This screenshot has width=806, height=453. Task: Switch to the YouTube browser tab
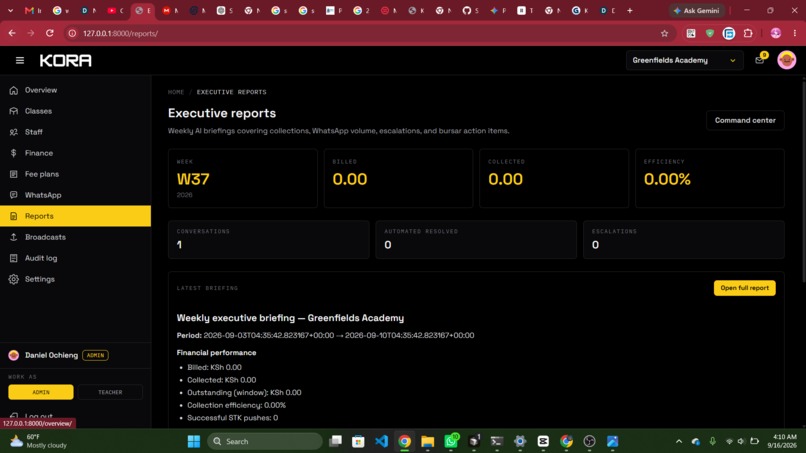(x=115, y=10)
